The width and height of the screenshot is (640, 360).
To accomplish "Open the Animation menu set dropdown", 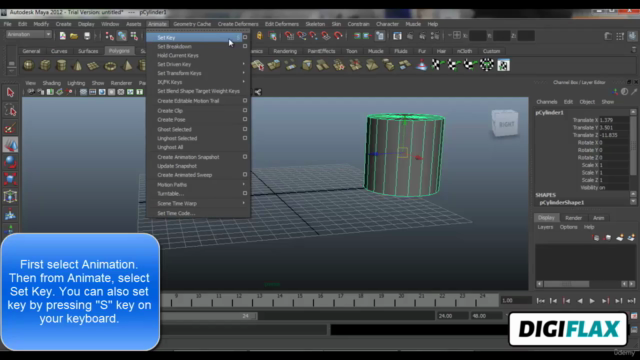I will pos(29,35).
